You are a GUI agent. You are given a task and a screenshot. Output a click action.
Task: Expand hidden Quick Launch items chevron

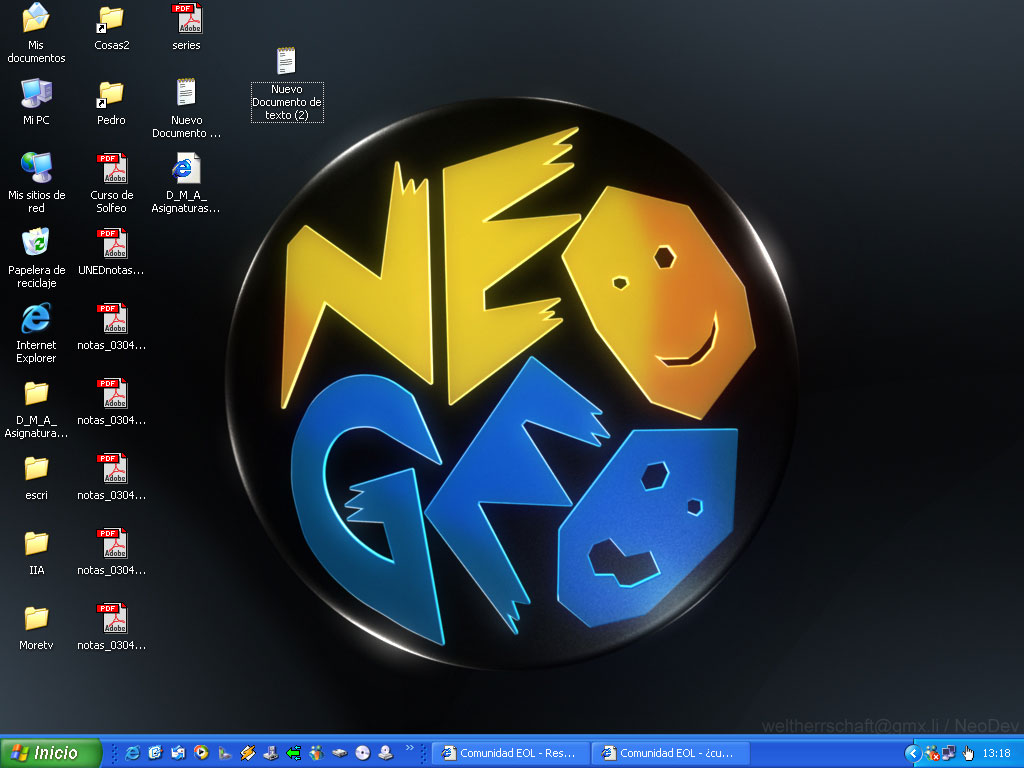coord(408,748)
